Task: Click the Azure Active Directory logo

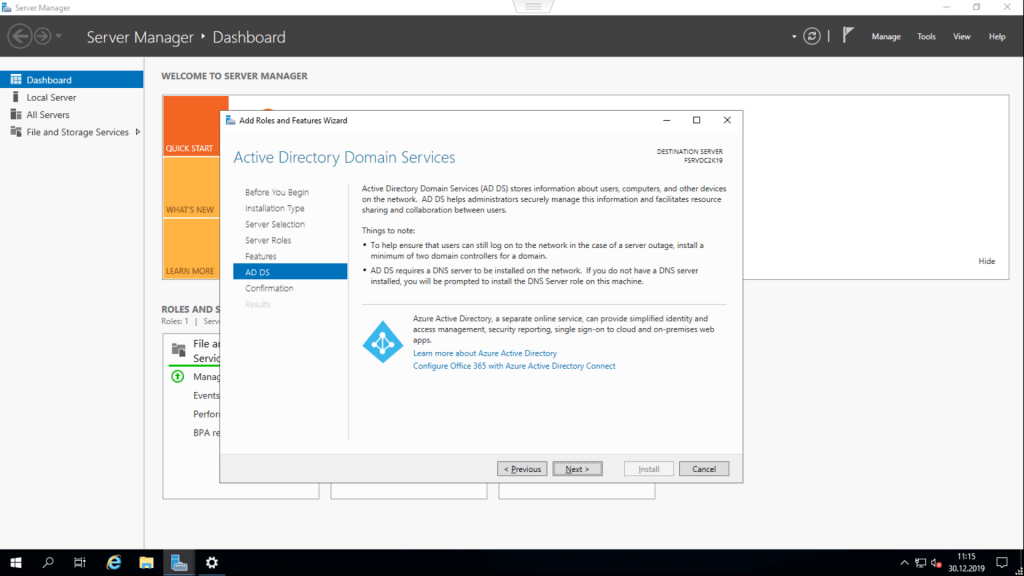Action: click(382, 341)
